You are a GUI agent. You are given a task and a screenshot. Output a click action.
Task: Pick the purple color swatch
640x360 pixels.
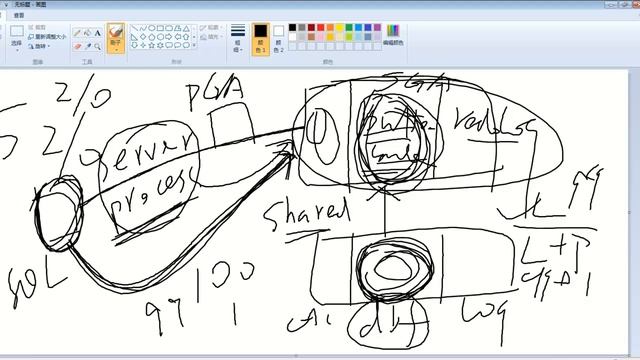(x=377, y=27)
